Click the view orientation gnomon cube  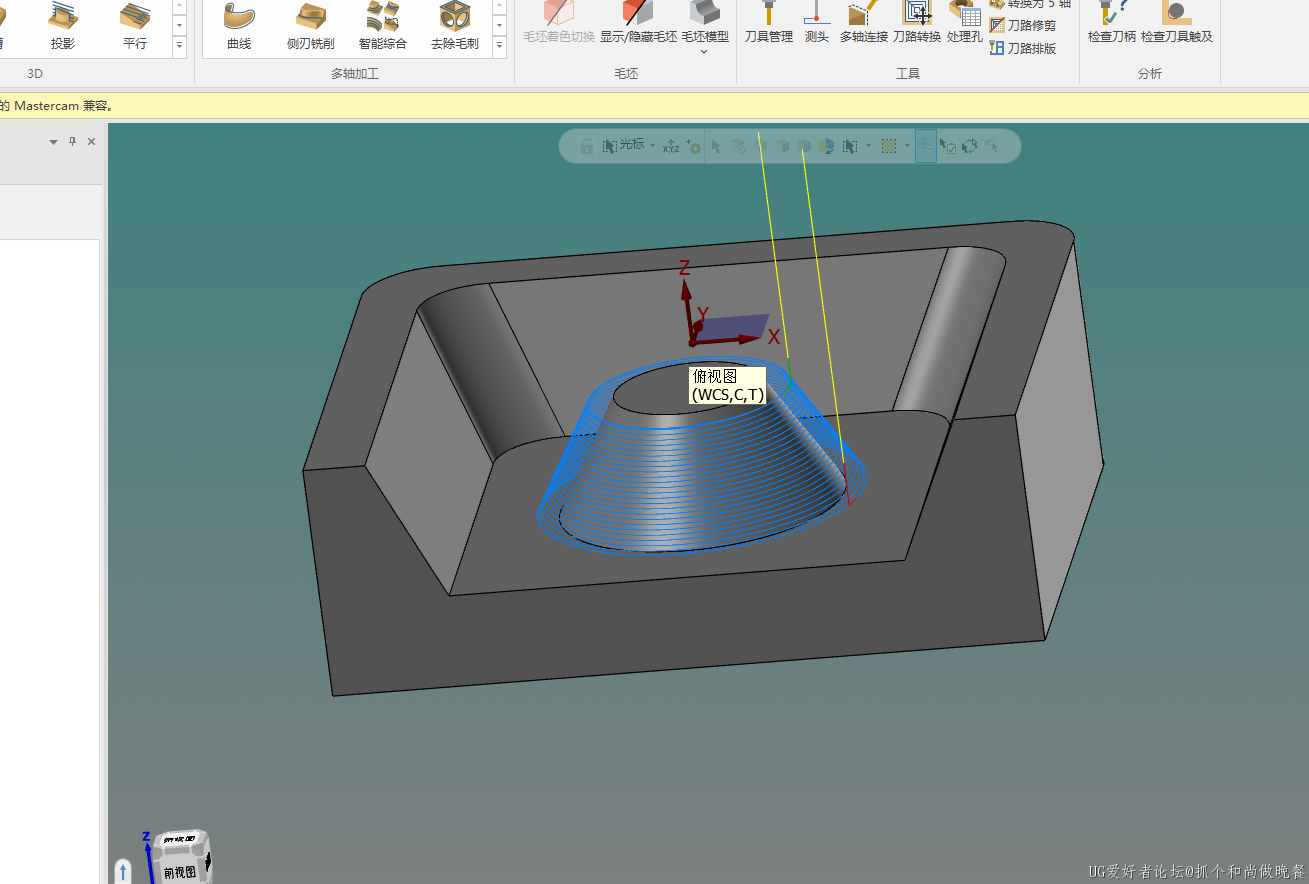point(181,858)
